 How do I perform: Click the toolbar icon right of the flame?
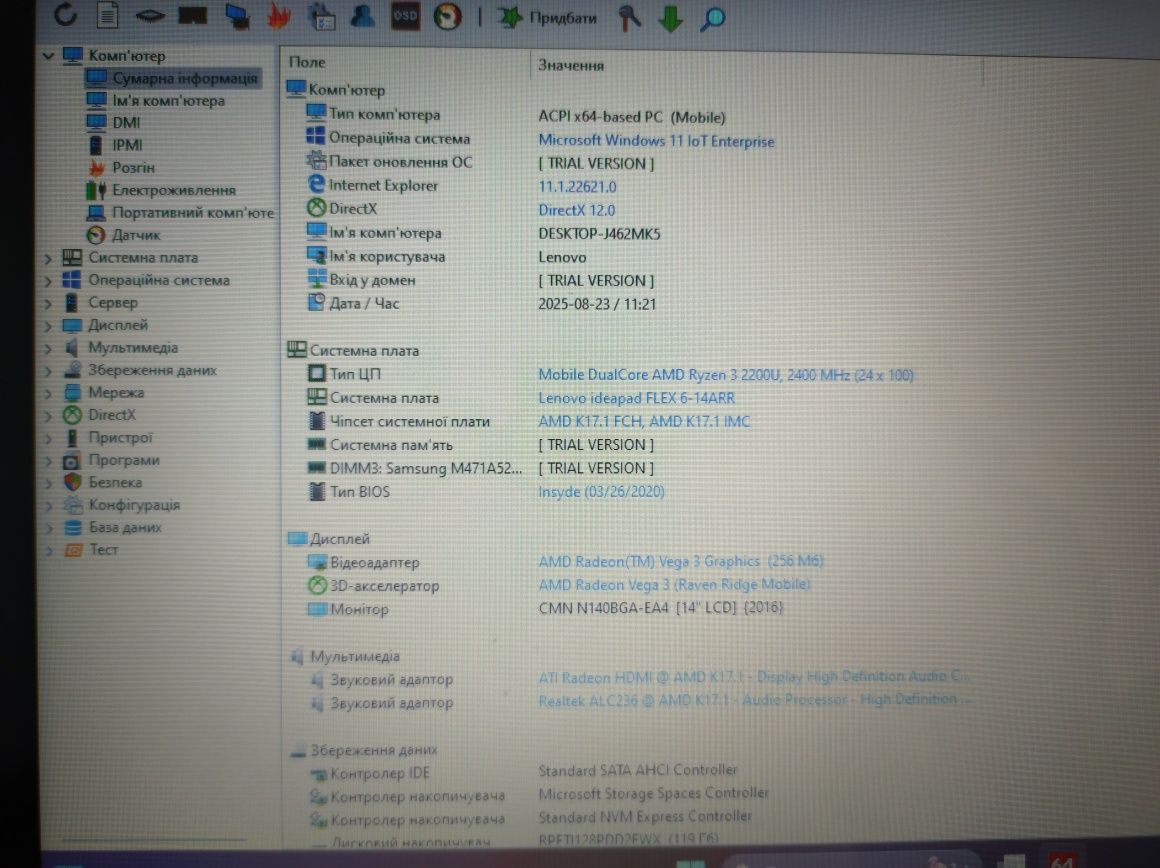(321, 16)
